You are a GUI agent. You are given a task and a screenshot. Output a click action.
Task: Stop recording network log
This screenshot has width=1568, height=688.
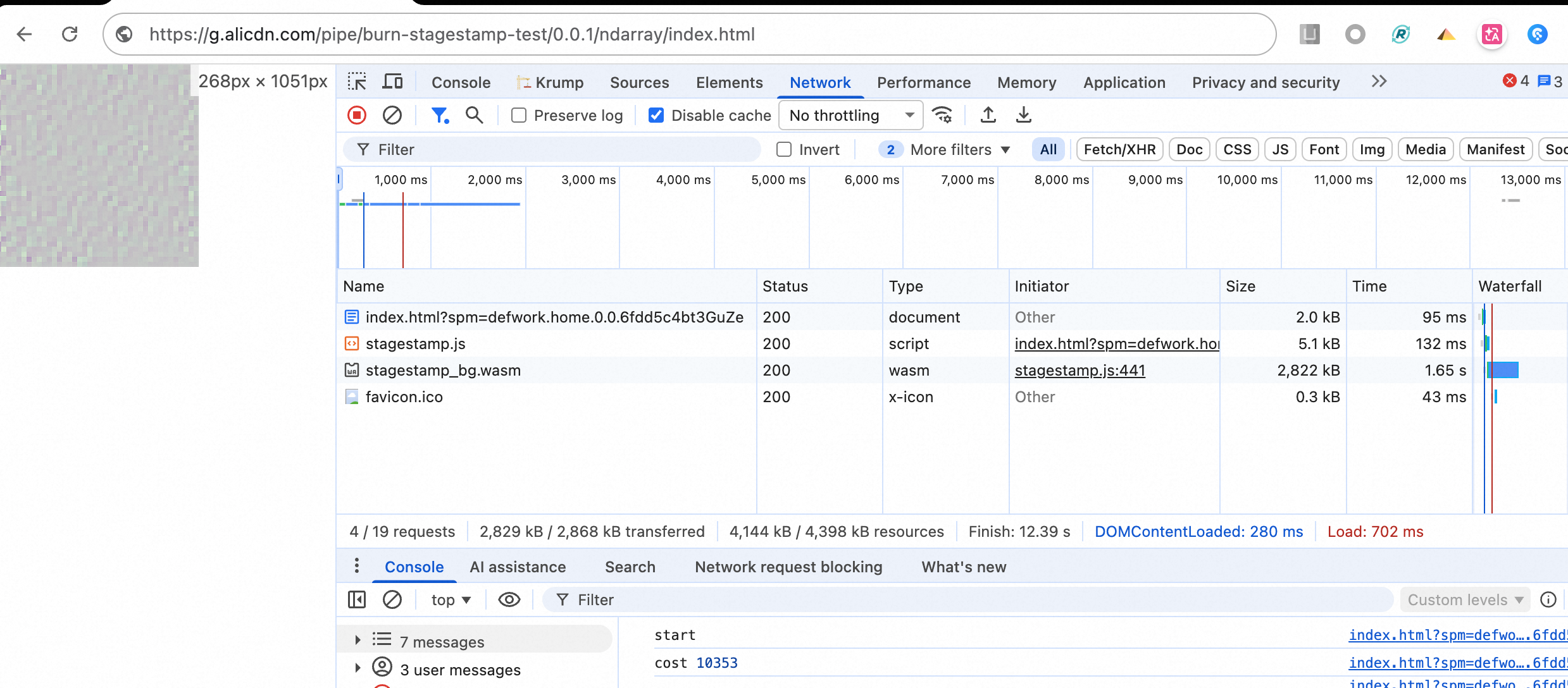tap(357, 115)
